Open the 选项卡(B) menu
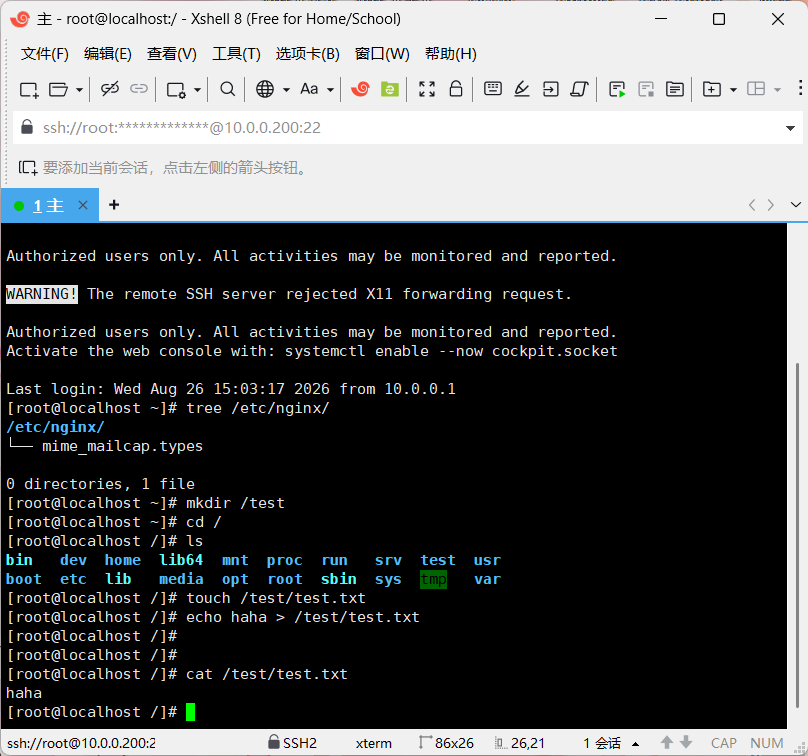 tap(307, 54)
